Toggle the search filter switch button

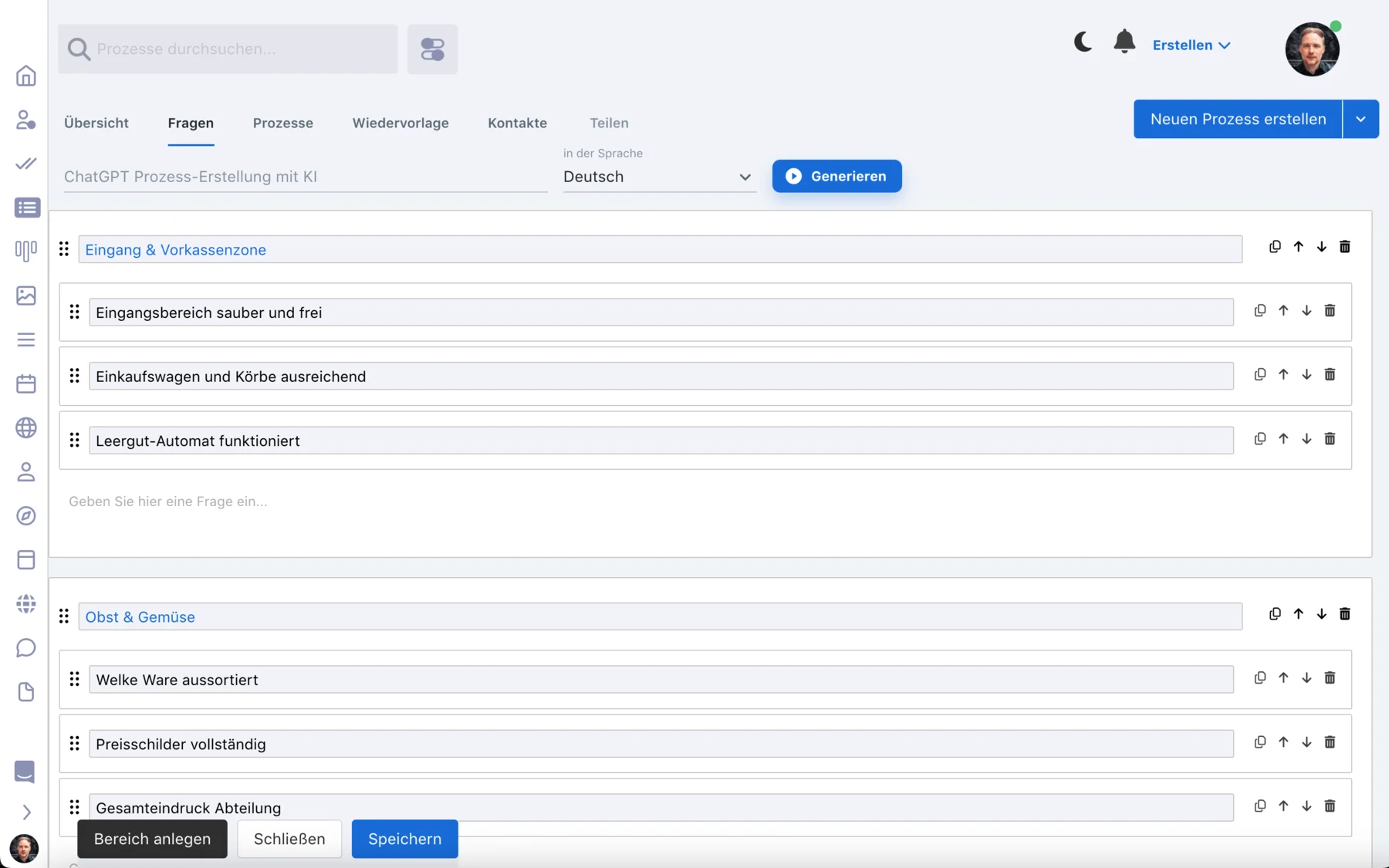tap(433, 49)
